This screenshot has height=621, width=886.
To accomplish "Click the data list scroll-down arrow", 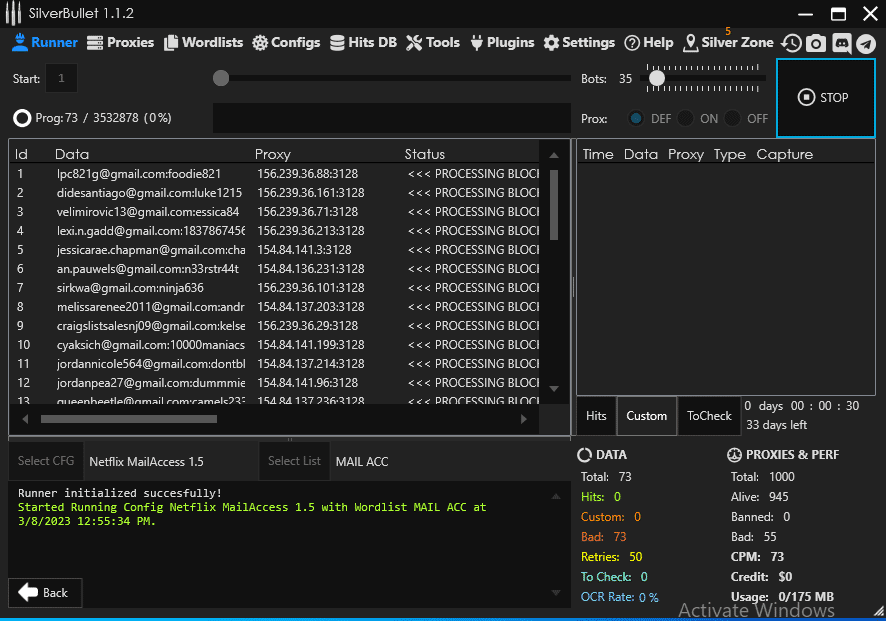I will point(554,388).
